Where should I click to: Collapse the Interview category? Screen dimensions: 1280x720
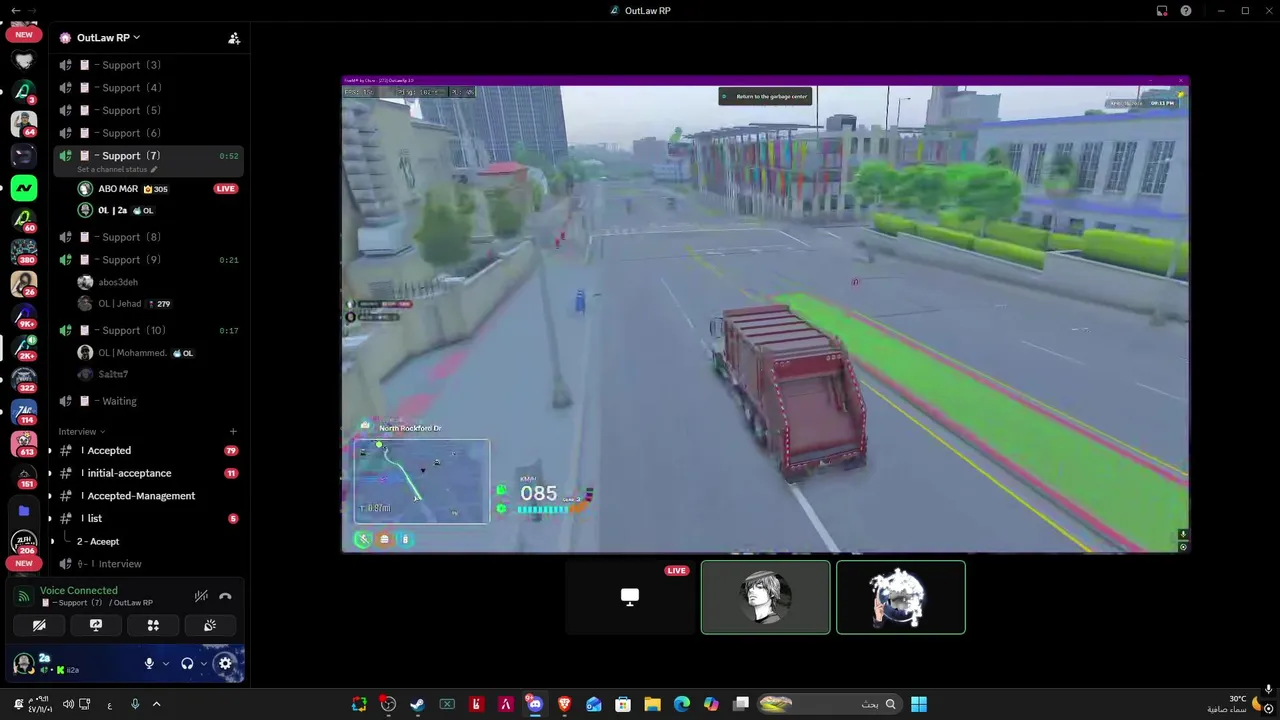81,432
